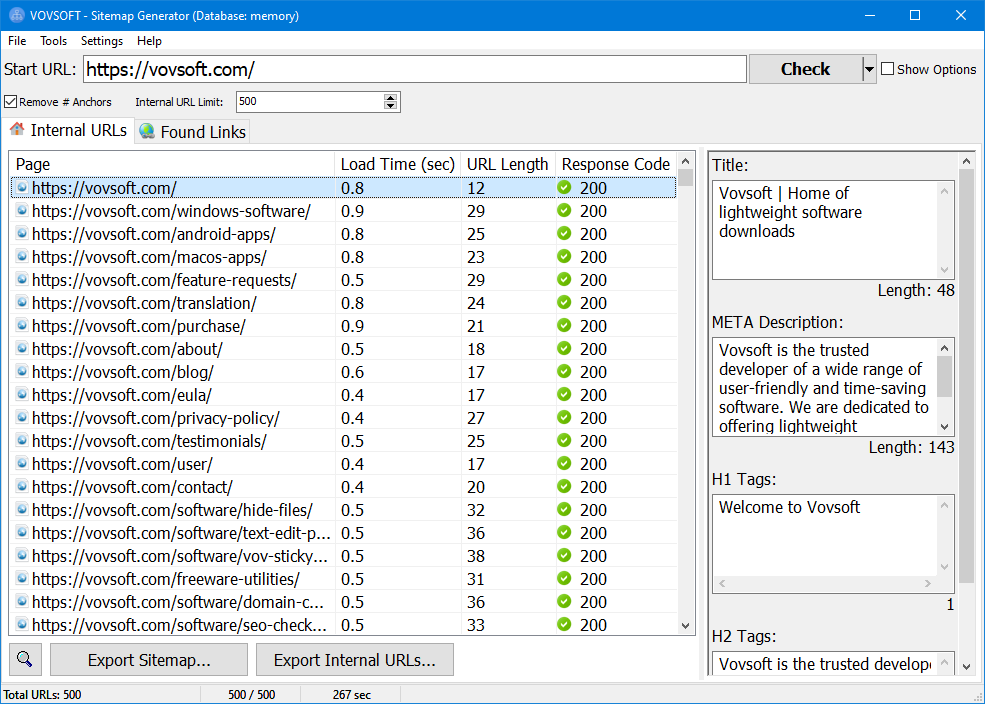
Task: Click the globe icon beside https://vovsoft.com/
Action: [22, 188]
